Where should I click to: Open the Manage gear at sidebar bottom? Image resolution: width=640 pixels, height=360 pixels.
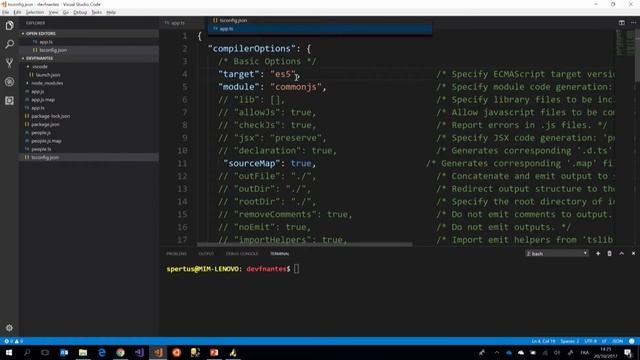(x=9, y=327)
